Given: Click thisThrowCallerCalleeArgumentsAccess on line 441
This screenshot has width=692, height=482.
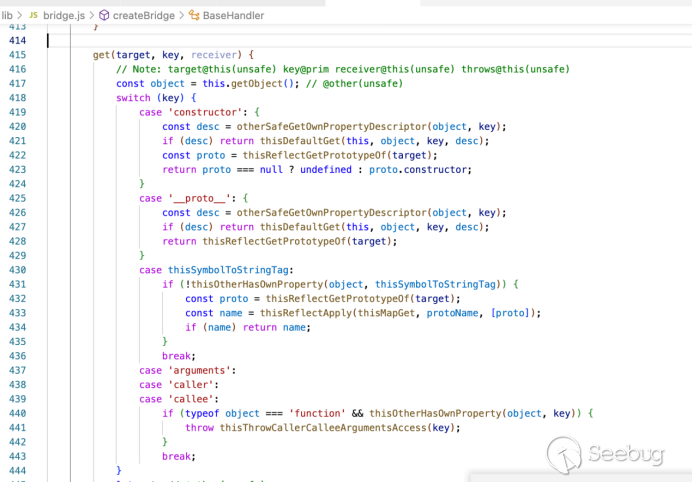Looking at the screenshot, I should click(x=323, y=428).
